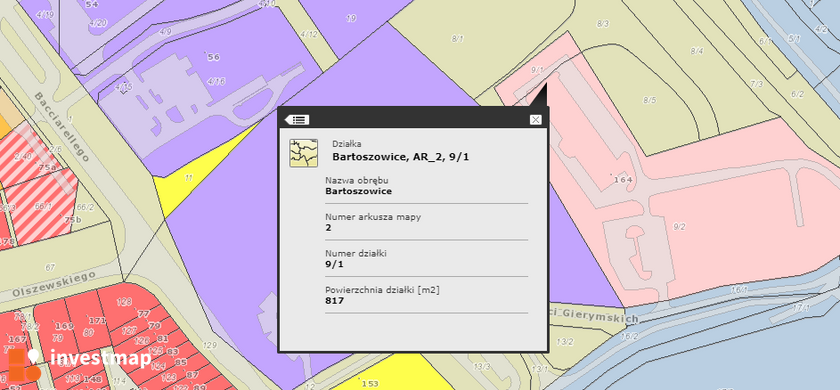The image size is (840, 390).
Task: Click the back-to-list icon in popup header
Action: coord(296,119)
